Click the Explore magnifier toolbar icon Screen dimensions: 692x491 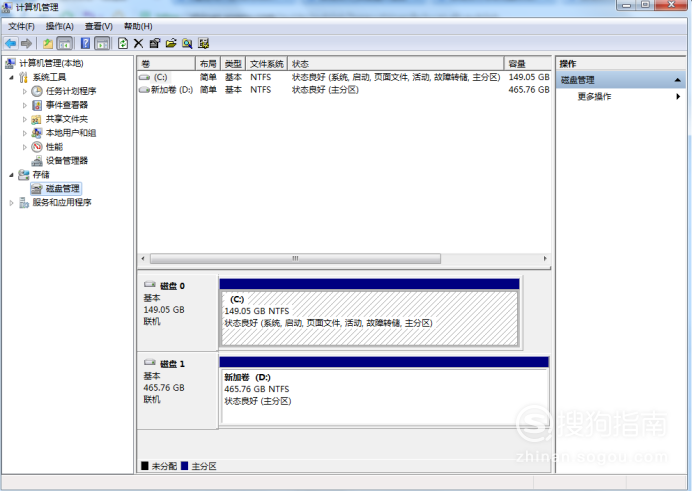pyautogui.click(x=187, y=43)
